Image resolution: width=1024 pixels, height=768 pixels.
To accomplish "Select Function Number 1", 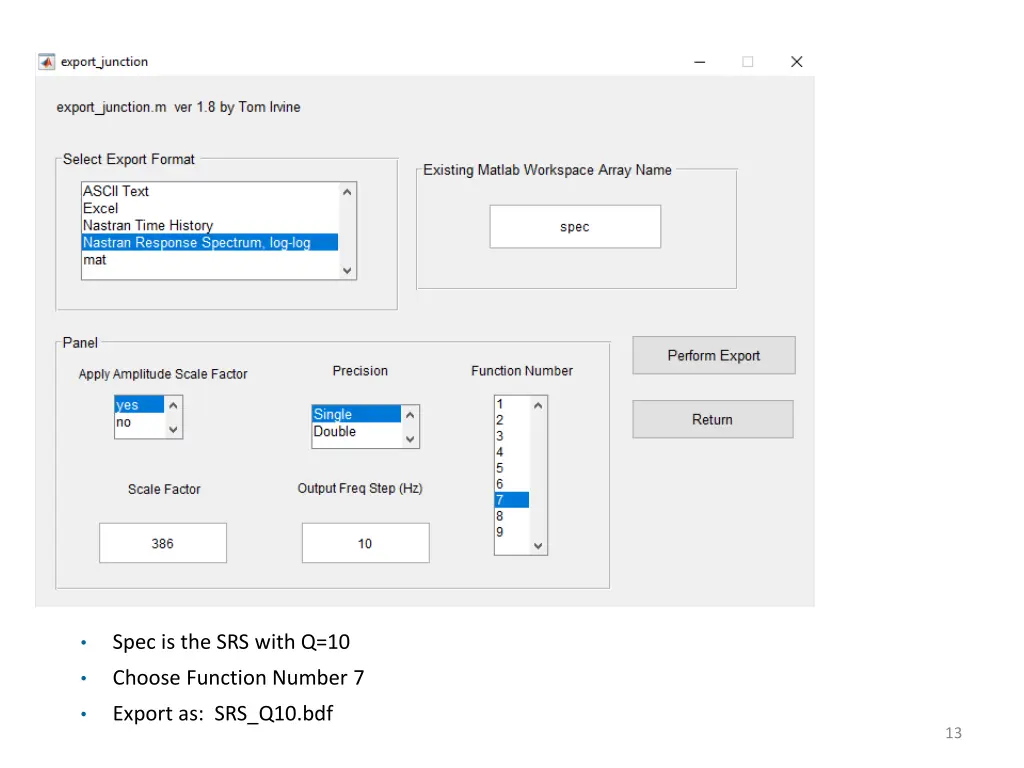I will [x=512, y=404].
